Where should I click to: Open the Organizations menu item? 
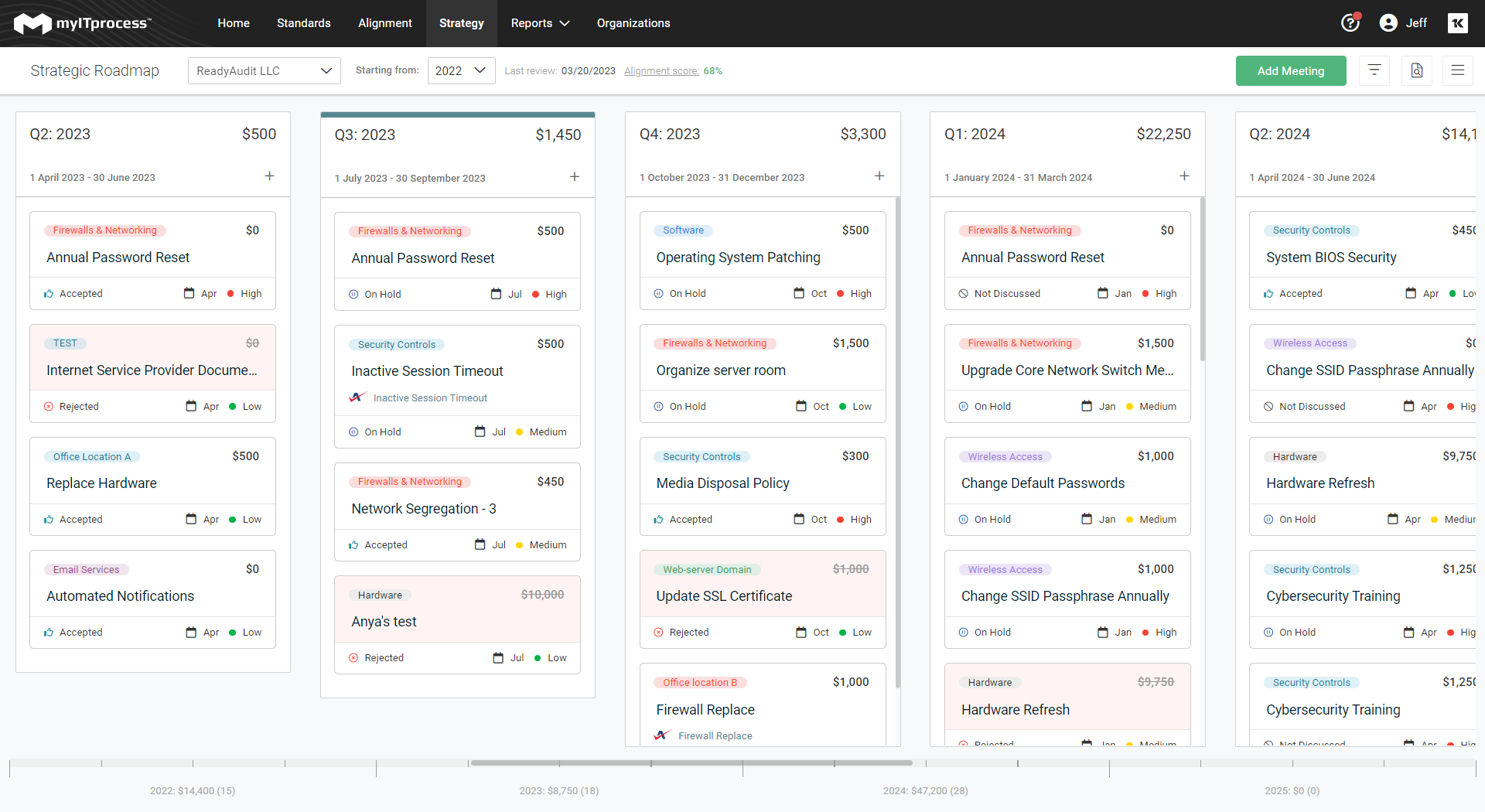tap(633, 23)
